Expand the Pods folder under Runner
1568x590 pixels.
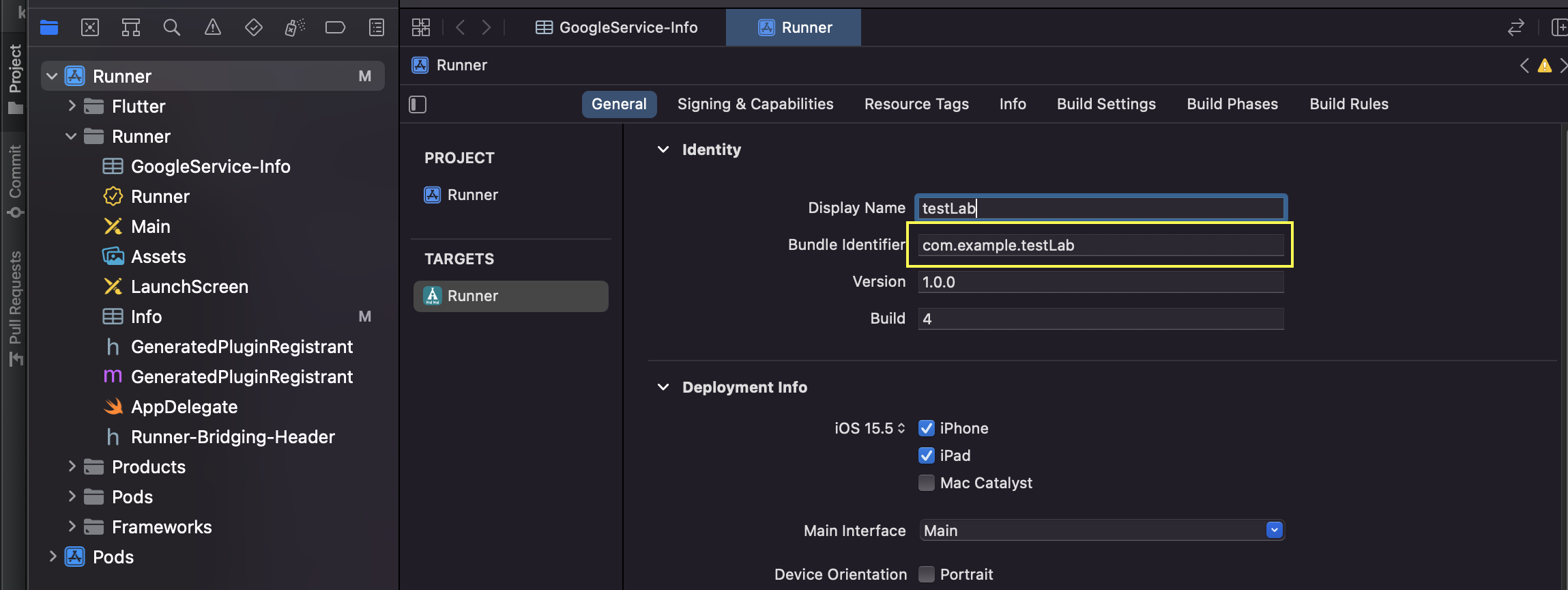(72, 496)
